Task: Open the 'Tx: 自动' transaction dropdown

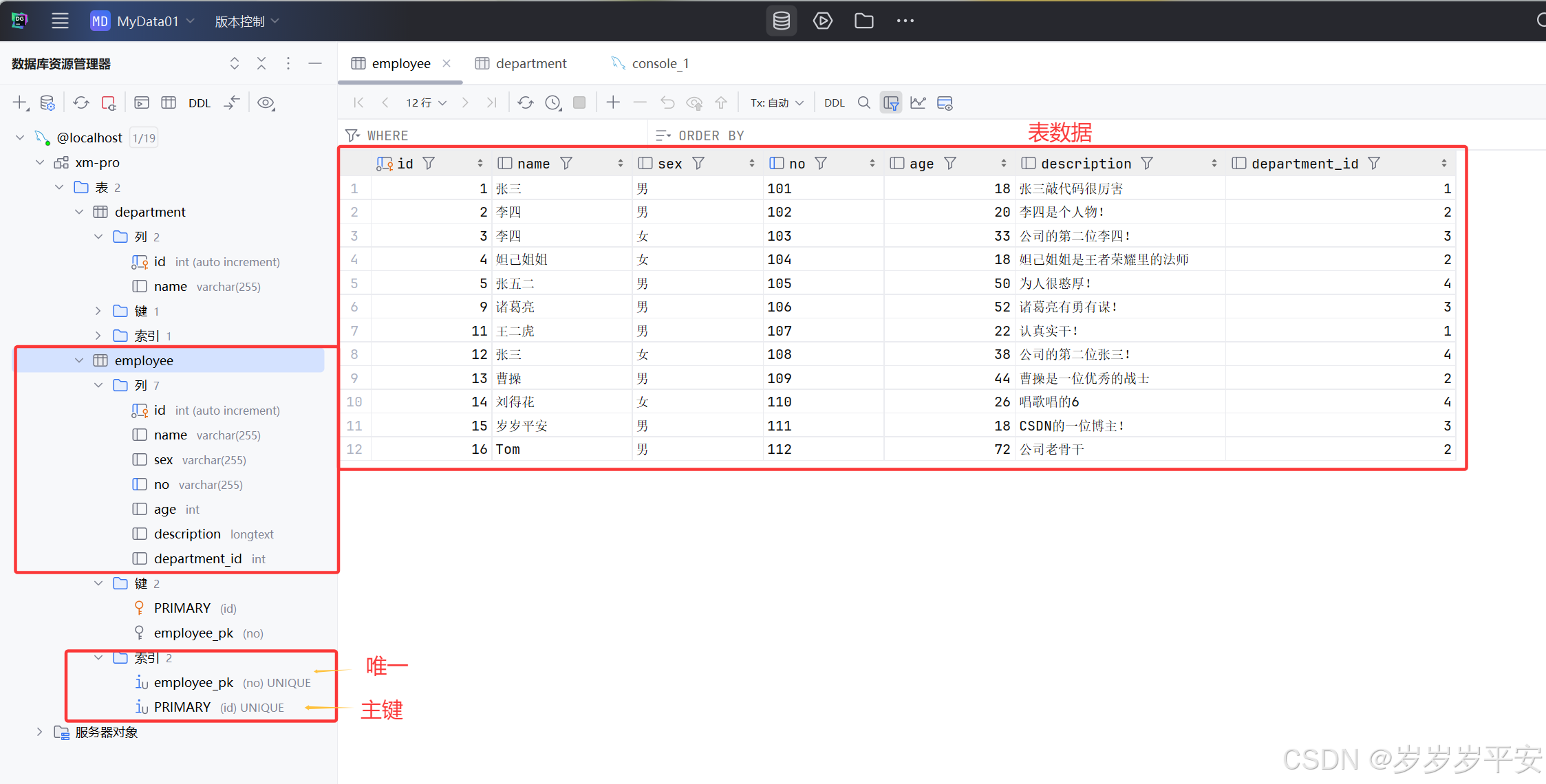Action: (776, 102)
